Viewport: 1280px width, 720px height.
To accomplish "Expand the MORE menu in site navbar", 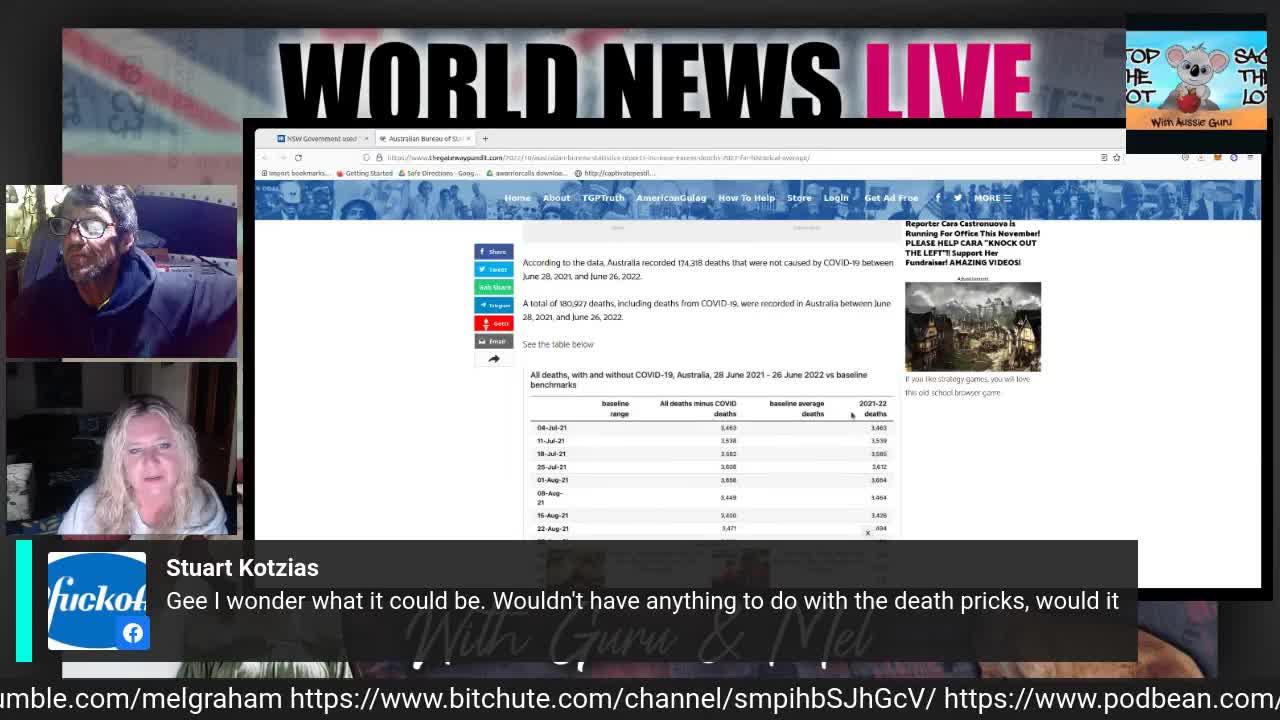I will (992, 198).
